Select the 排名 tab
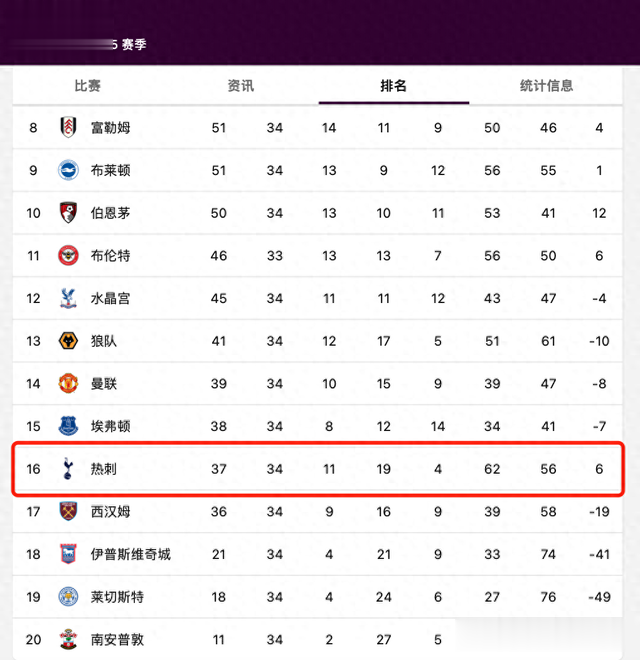640x660 pixels. click(394, 86)
